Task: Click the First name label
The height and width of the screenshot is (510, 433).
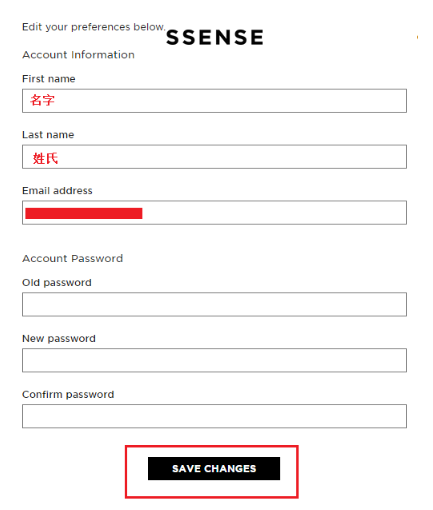Action: [x=49, y=79]
